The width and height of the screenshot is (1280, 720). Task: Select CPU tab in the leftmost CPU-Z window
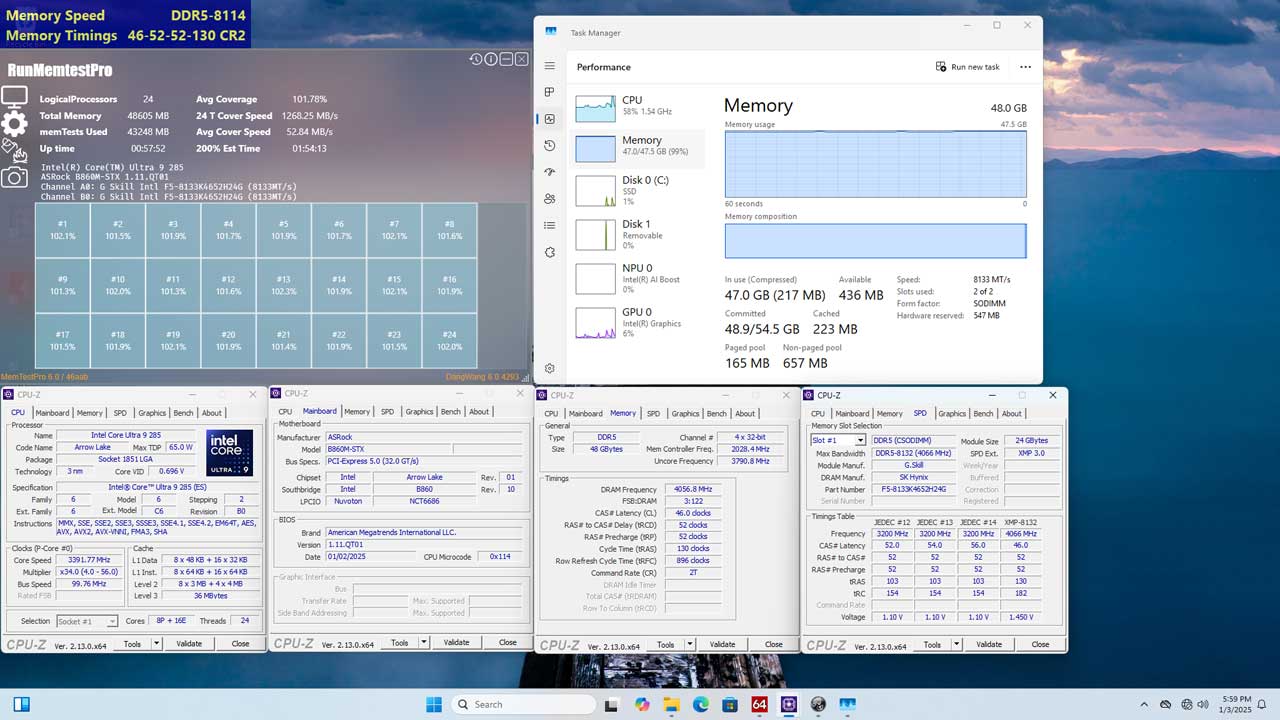[17, 412]
